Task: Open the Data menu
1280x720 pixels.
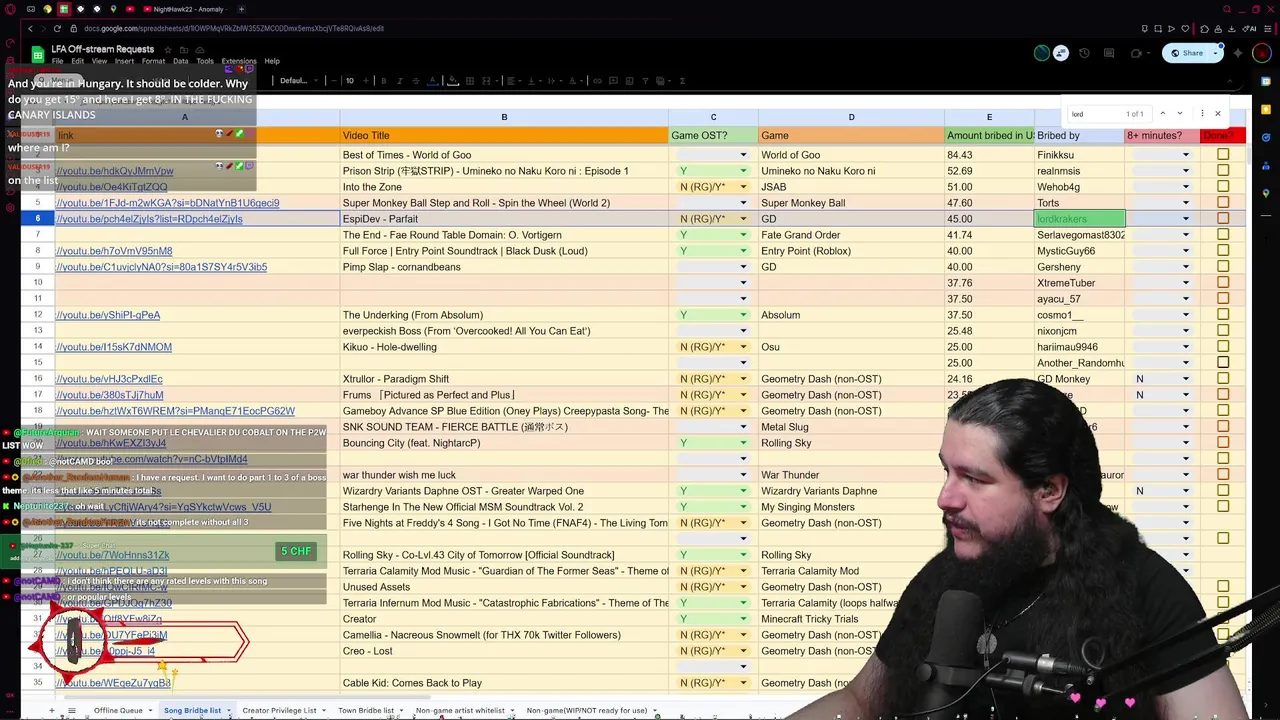Action: coord(180,61)
